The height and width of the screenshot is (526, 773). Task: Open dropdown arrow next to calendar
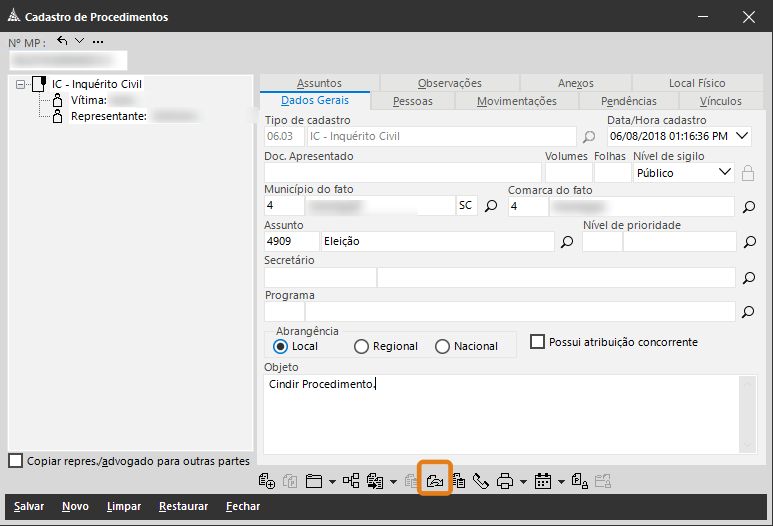click(x=561, y=482)
